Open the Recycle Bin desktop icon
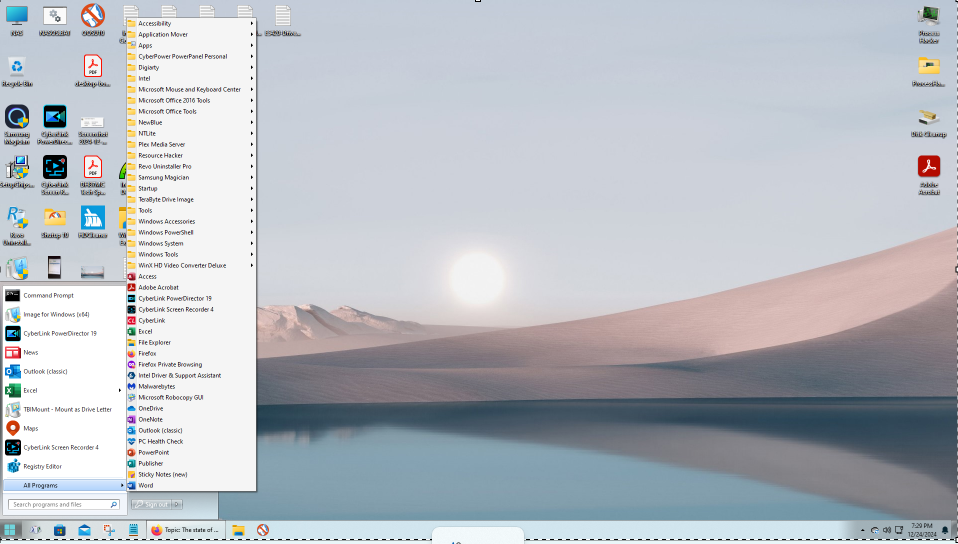The image size is (958, 544). pyautogui.click(x=17, y=72)
